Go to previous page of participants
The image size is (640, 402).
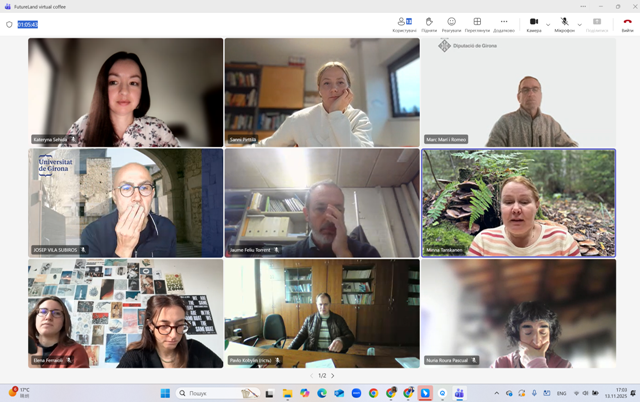coord(311,376)
